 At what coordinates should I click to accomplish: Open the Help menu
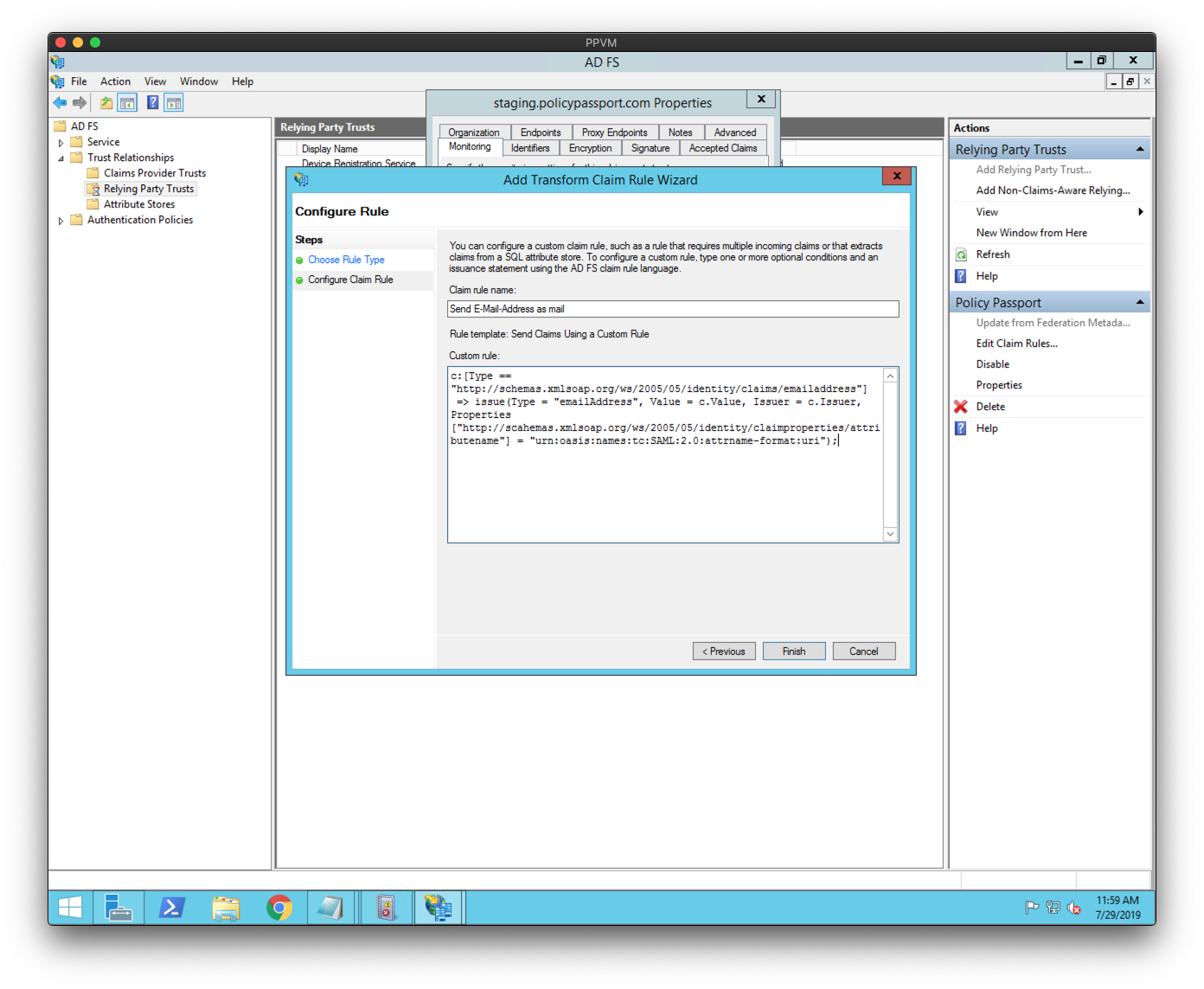242,81
